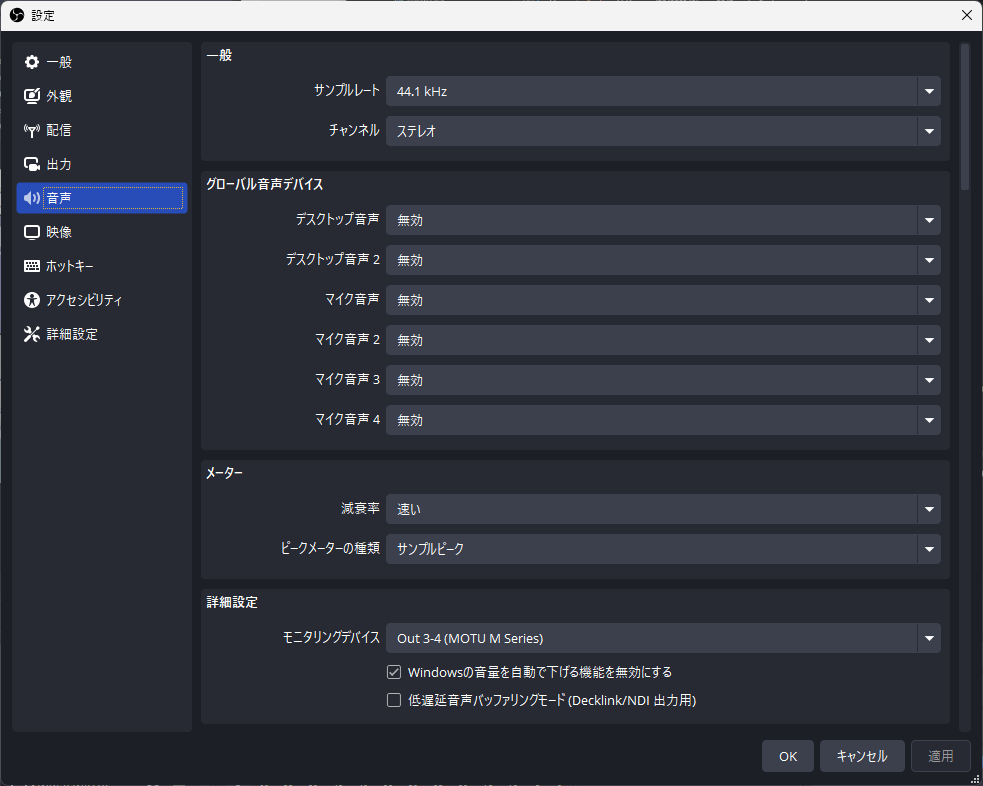The image size is (983, 786).
Task: Select the gear icon for 一般 settings
Action: [x=32, y=61]
